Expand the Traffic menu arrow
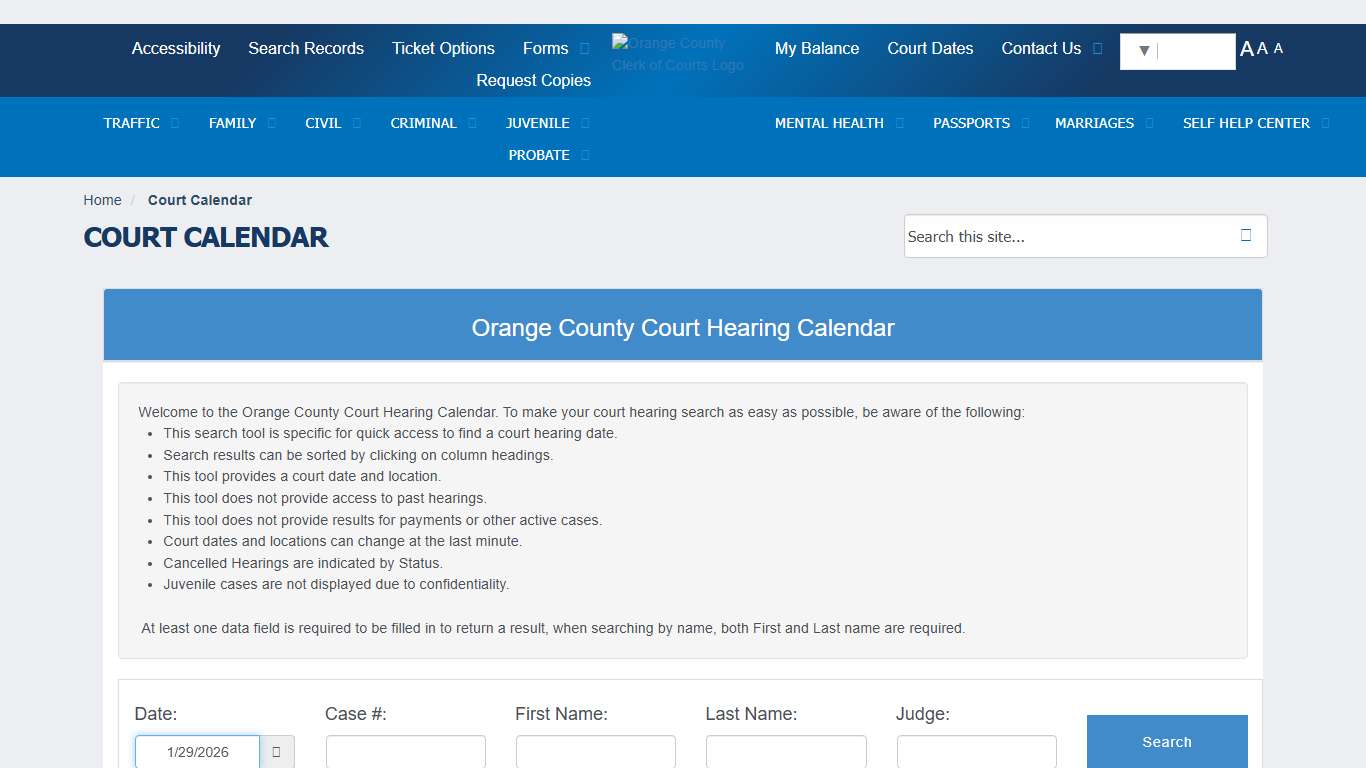This screenshot has width=1366, height=768. coord(175,123)
